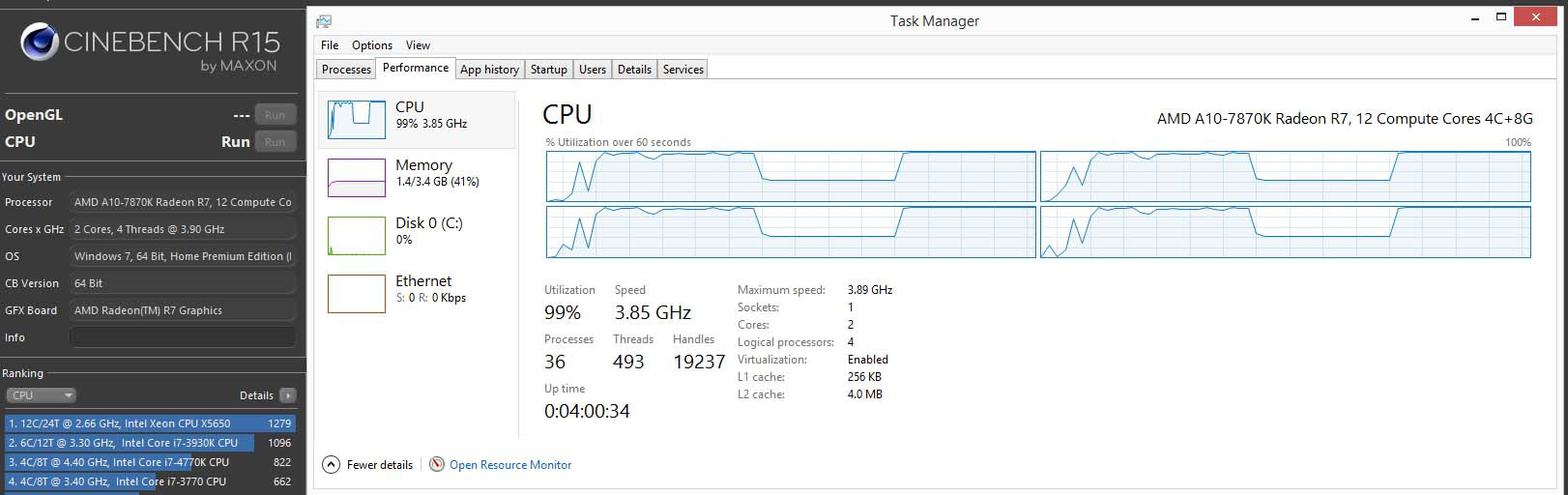Open the File menu
The image size is (1568, 495).
pos(330,45)
